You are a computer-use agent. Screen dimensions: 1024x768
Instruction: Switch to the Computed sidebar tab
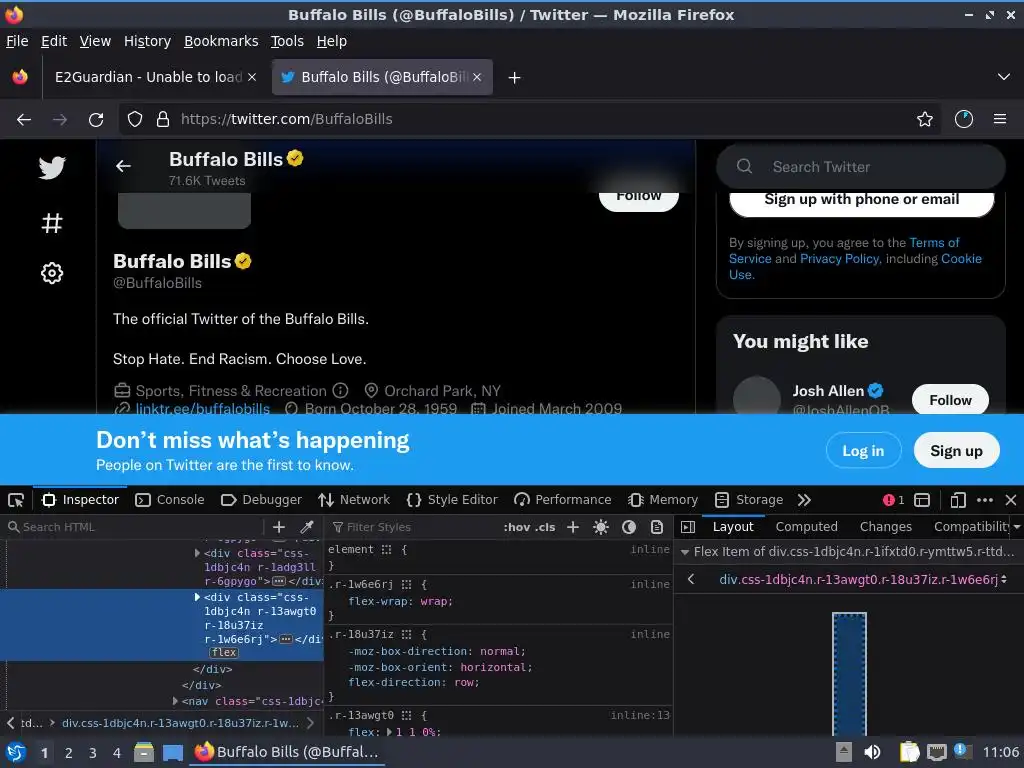click(807, 527)
